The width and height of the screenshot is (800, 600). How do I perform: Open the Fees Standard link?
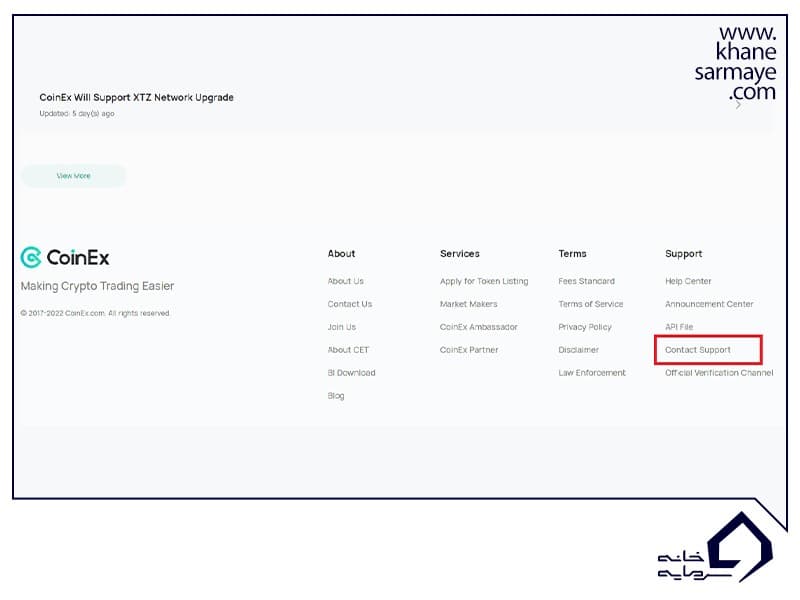586,281
